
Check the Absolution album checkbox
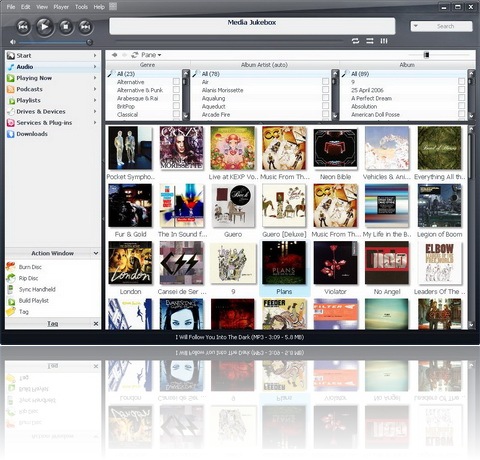pos(461,106)
